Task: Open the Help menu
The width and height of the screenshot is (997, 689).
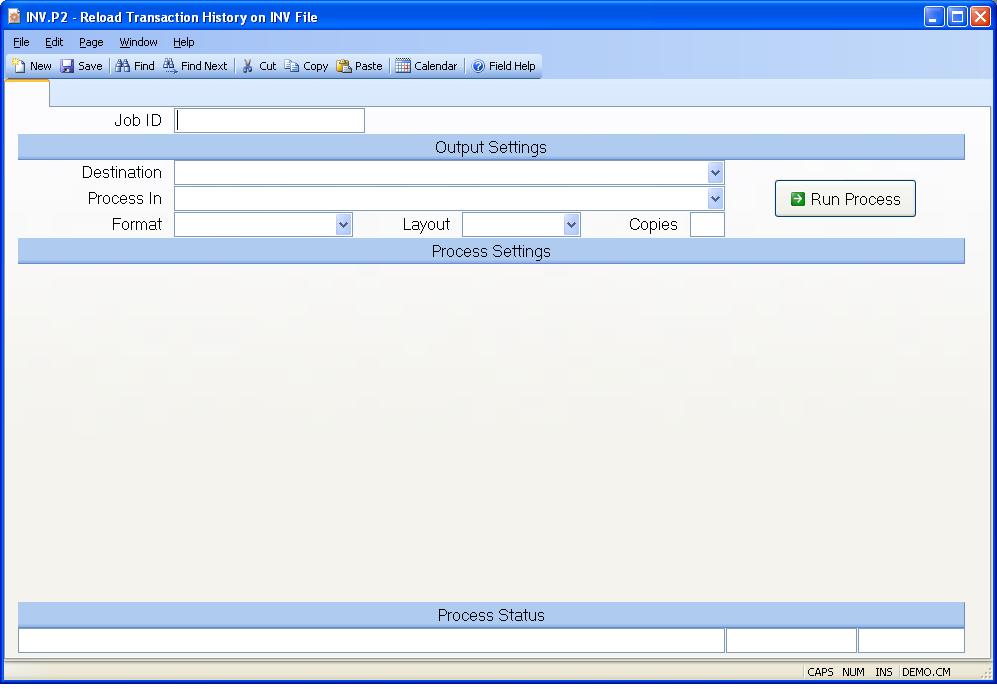Action: [183, 42]
